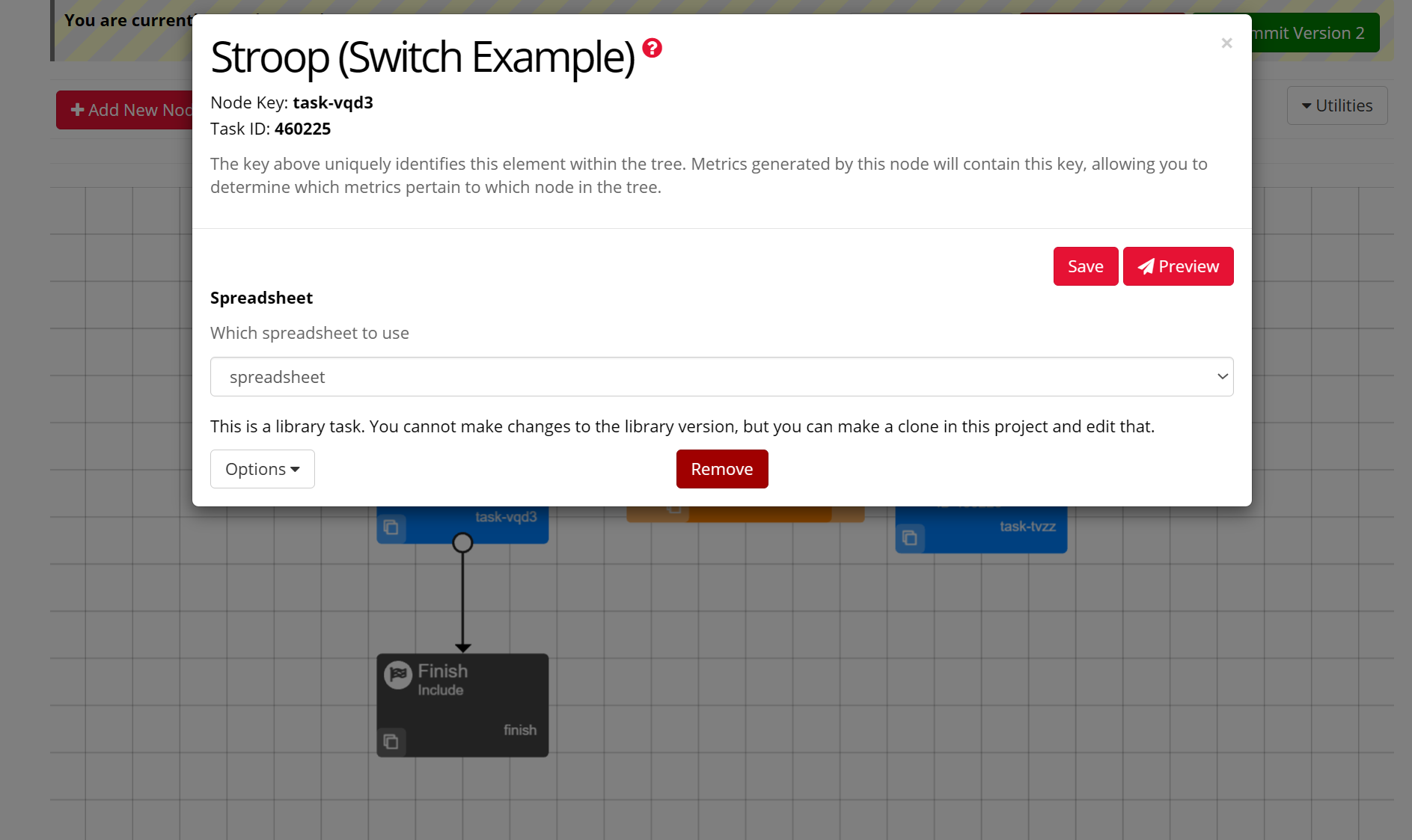The height and width of the screenshot is (840, 1412).
Task: Click the output connector circle under task-vqd3
Action: (x=462, y=542)
